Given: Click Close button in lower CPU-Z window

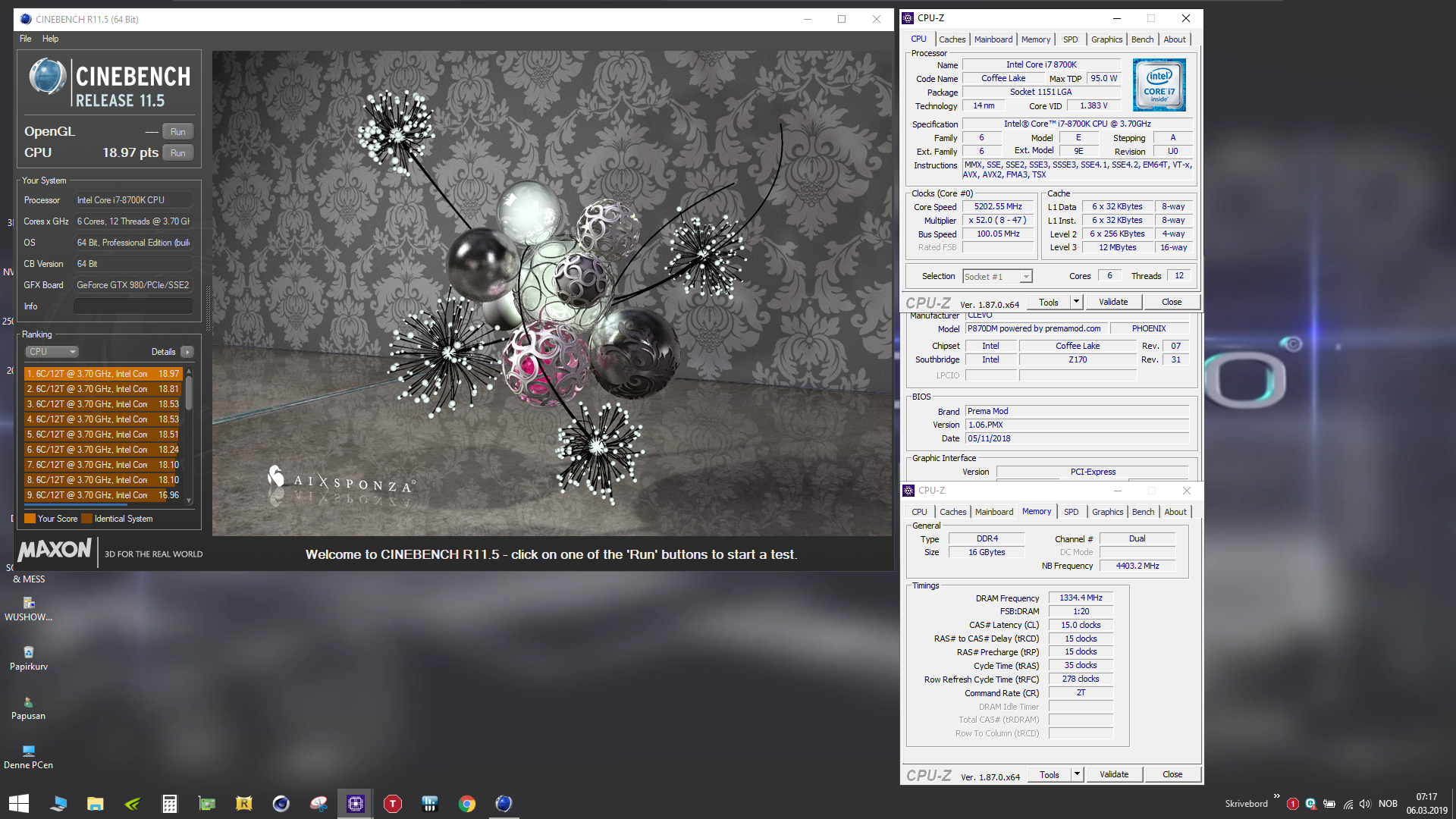Looking at the screenshot, I should click(1172, 774).
